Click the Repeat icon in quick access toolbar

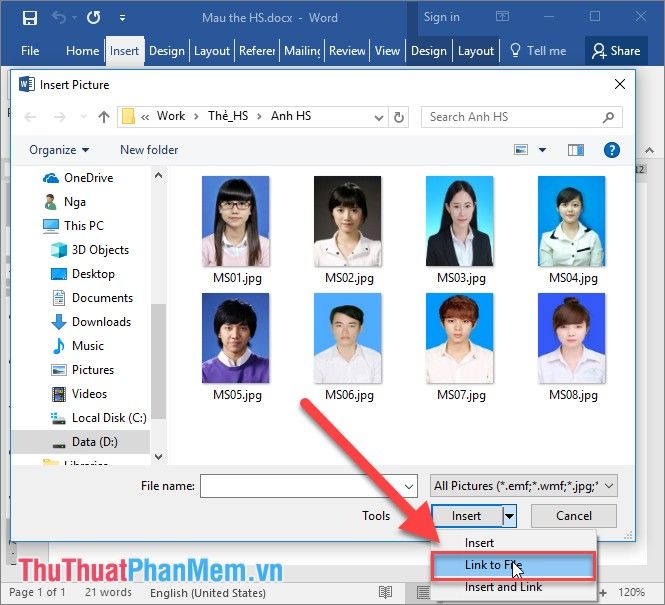[x=93, y=17]
